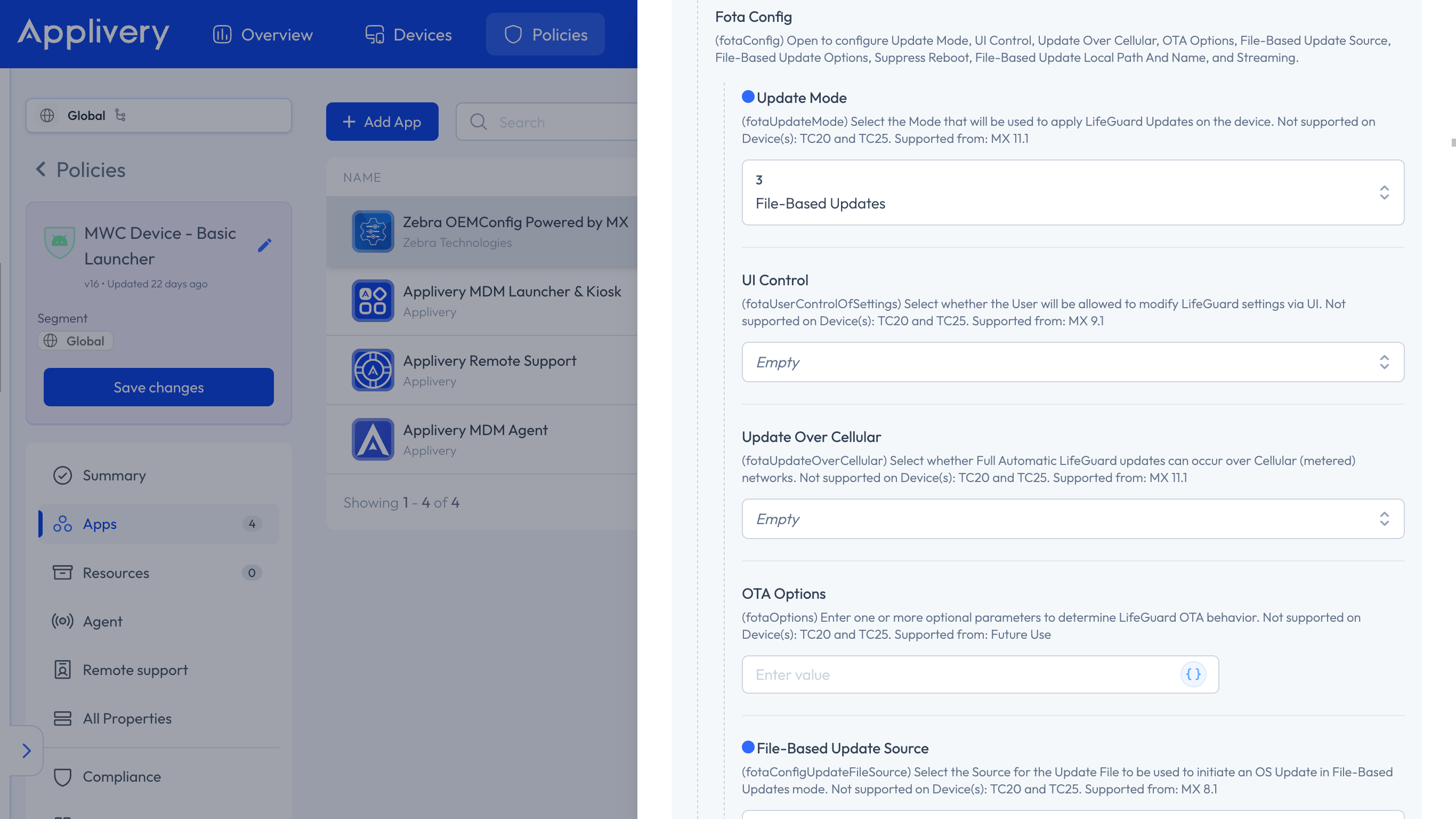1456x819 pixels.
Task: Click the Applivery logo
Action: (x=93, y=34)
